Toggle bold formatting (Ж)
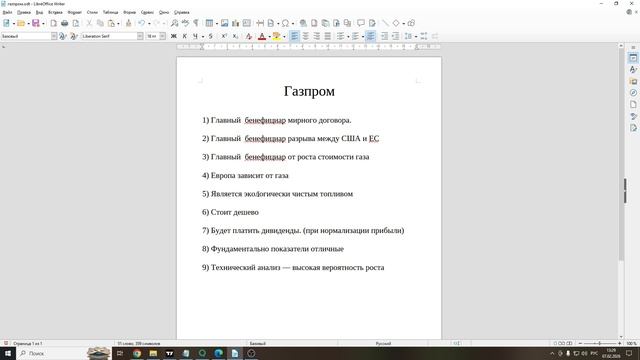Viewport: 640px width, 360px height. [x=173, y=36]
